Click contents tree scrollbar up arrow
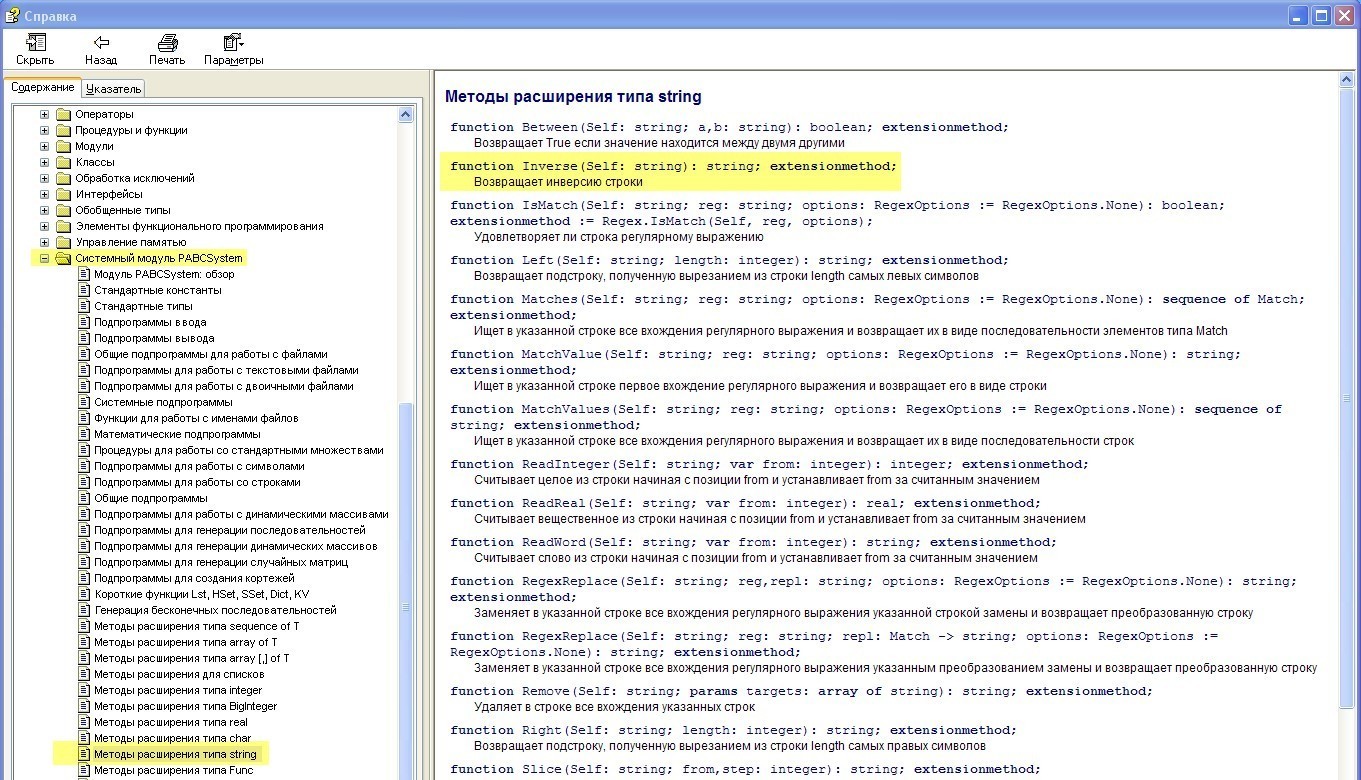This screenshot has height=780, width=1361. (x=406, y=115)
